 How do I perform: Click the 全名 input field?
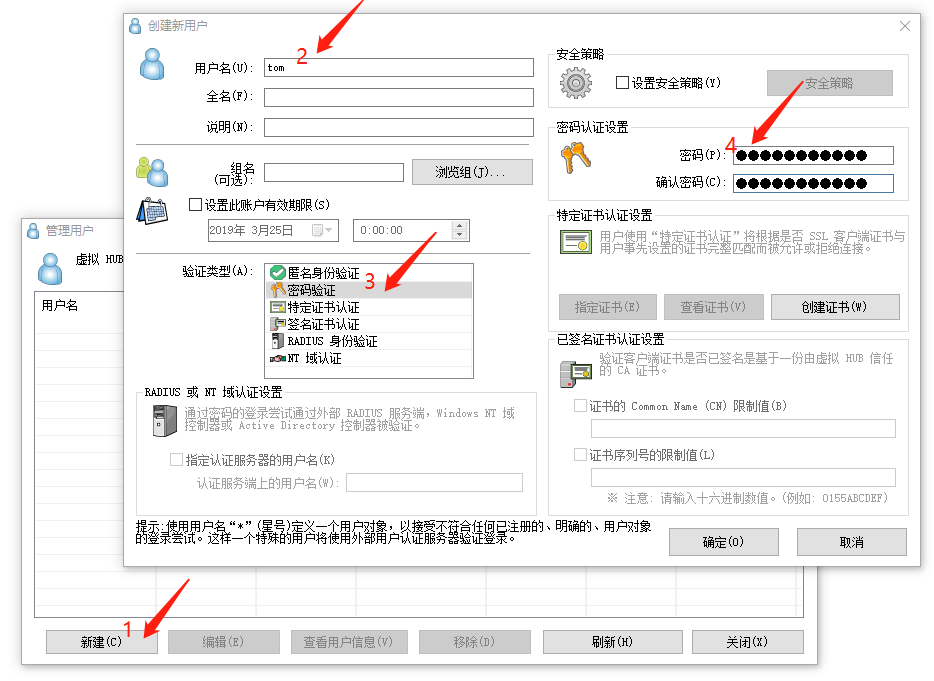tap(398, 97)
